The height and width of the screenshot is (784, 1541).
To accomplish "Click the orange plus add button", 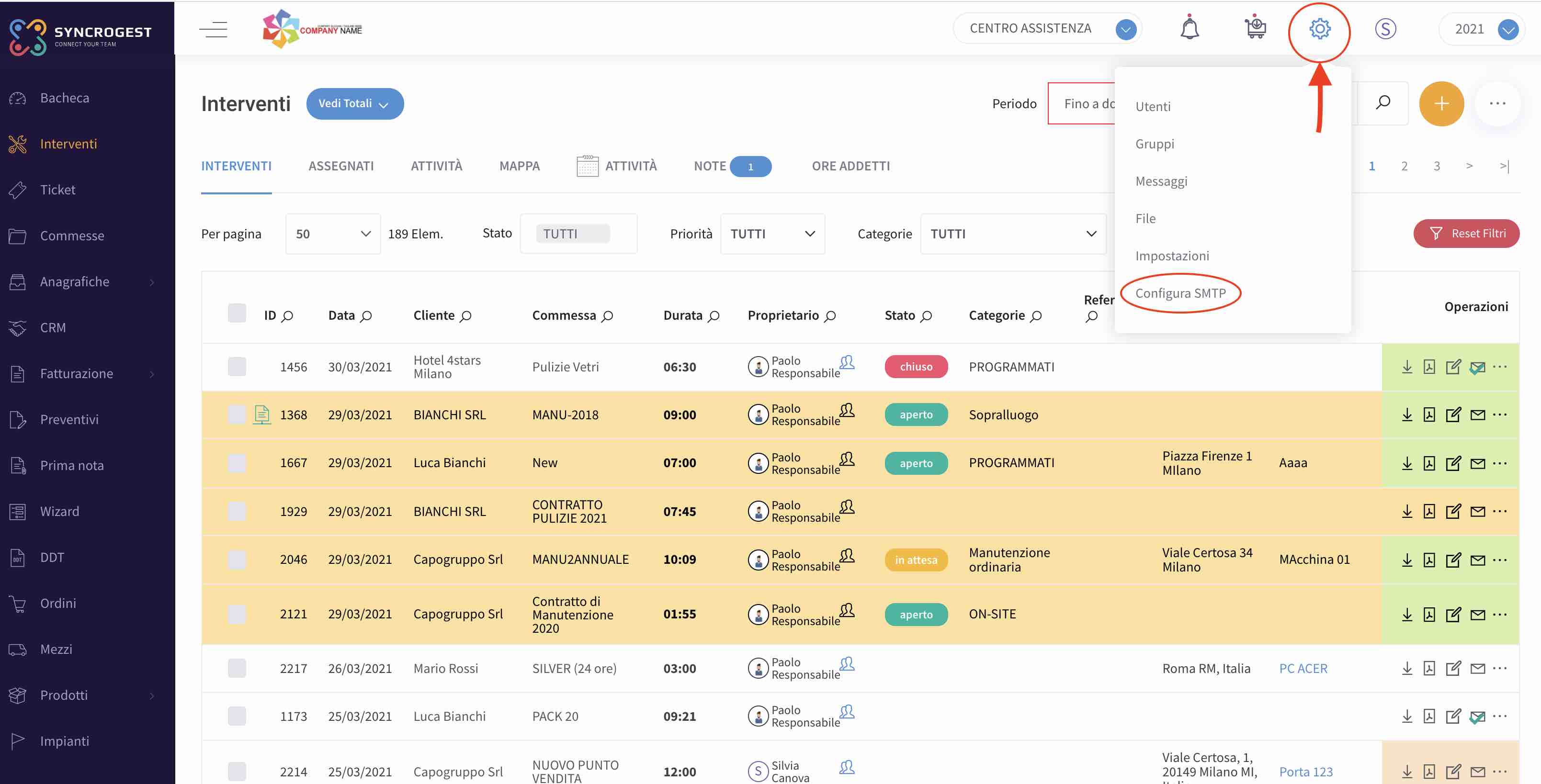I will point(1441,104).
